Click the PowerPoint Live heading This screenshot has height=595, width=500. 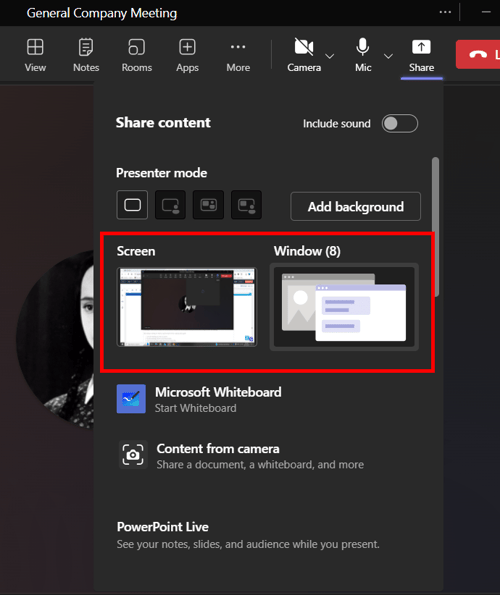[x=163, y=527]
